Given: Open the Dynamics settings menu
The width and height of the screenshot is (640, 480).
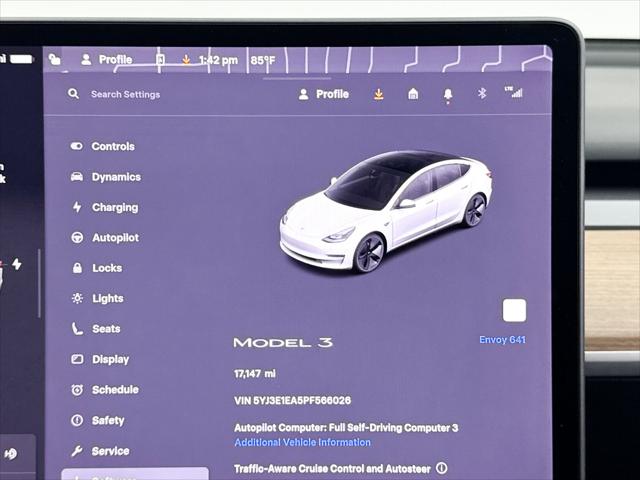Looking at the screenshot, I should click(x=106, y=177).
